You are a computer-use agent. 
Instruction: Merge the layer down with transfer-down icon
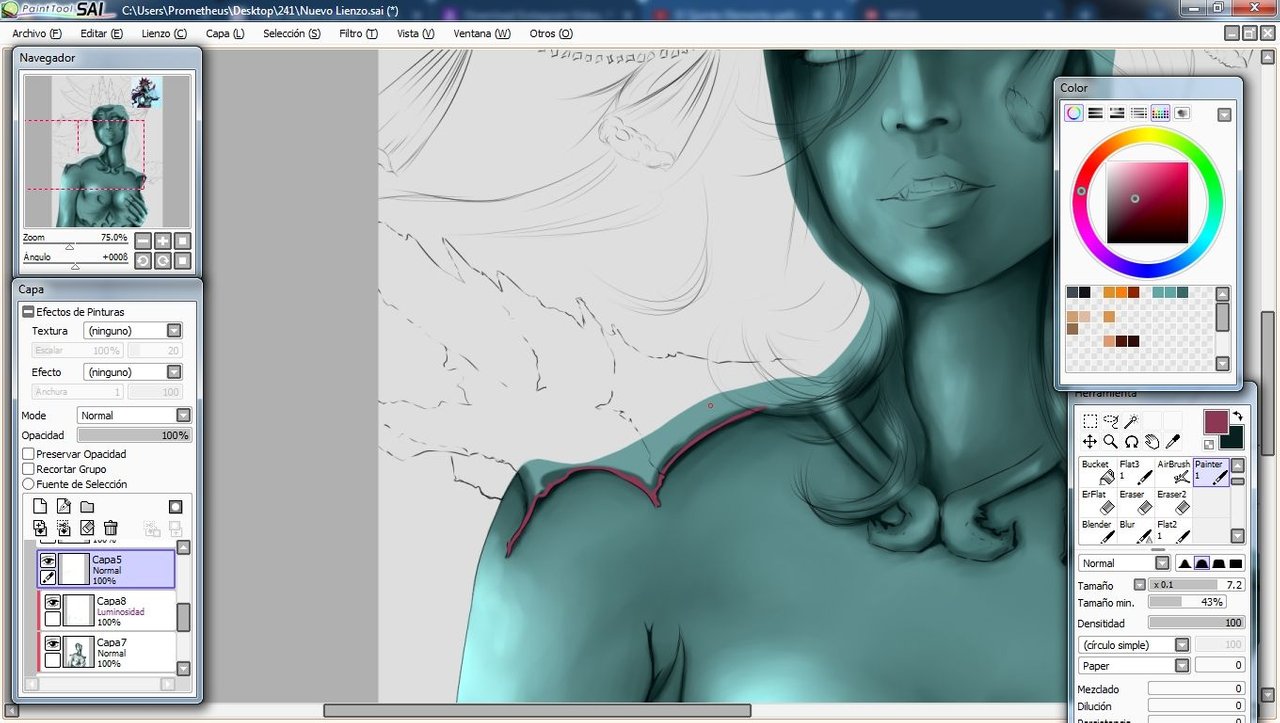(x=40, y=528)
